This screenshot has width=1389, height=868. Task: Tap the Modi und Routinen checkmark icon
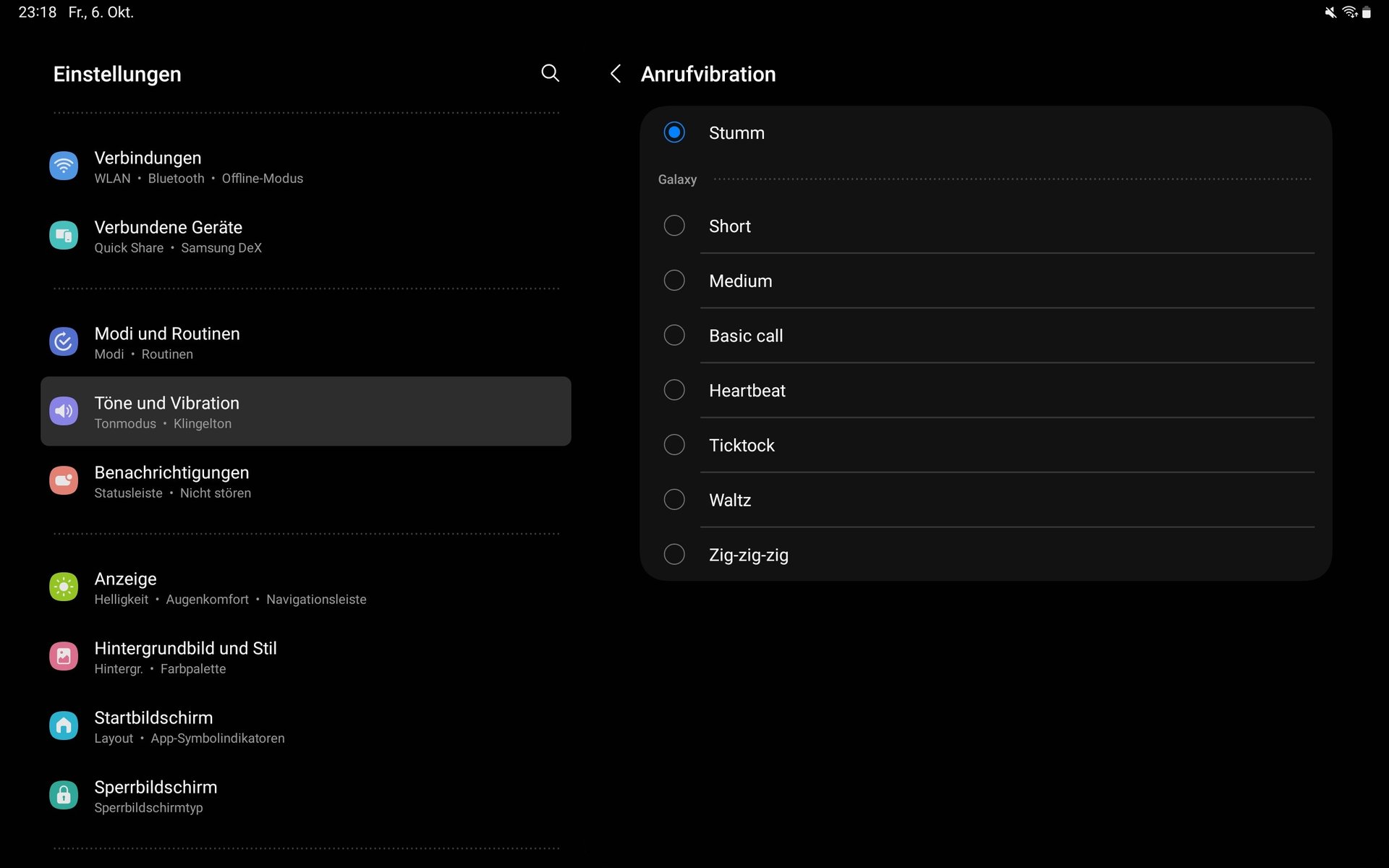64,342
